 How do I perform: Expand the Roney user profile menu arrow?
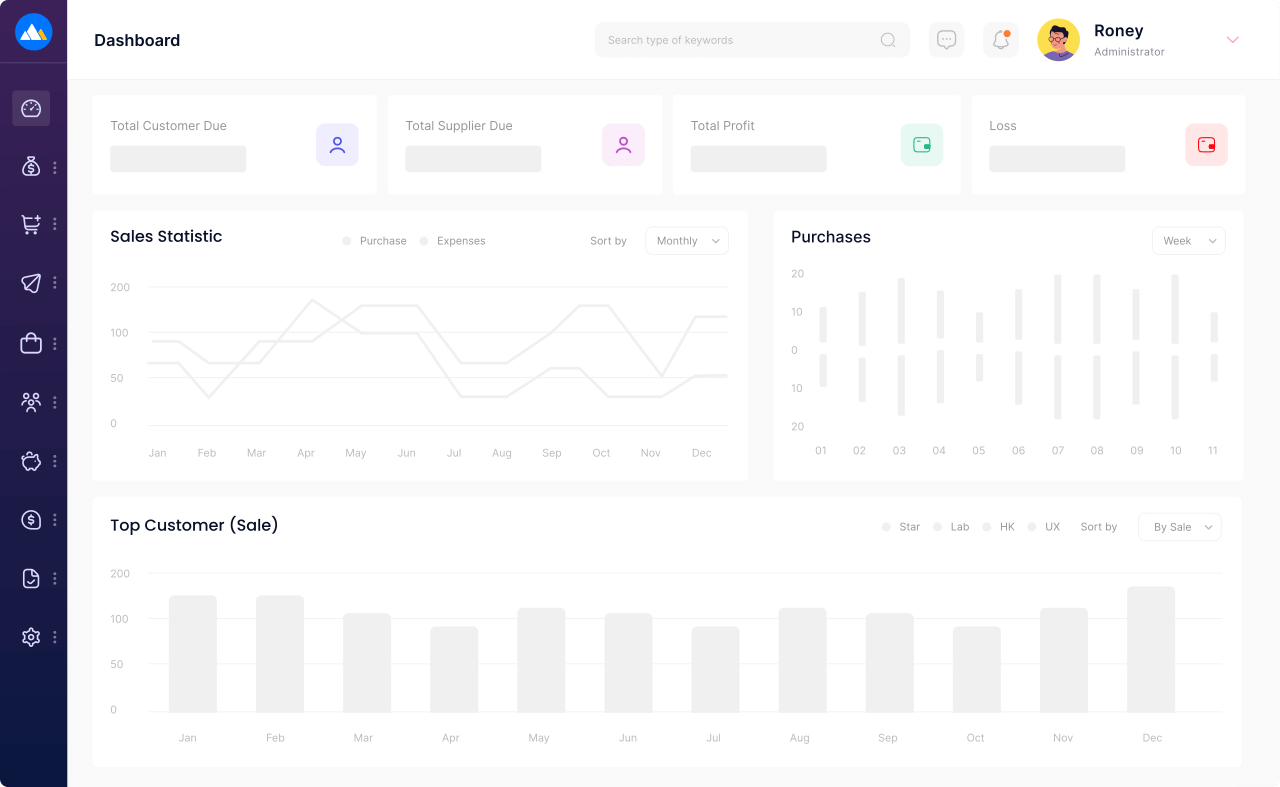point(1232,40)
